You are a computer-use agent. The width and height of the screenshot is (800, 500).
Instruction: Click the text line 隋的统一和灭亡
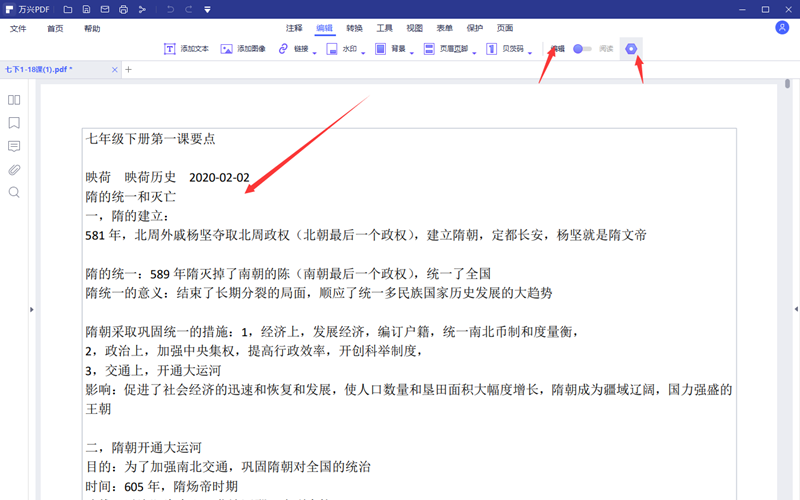pos(131,197)
